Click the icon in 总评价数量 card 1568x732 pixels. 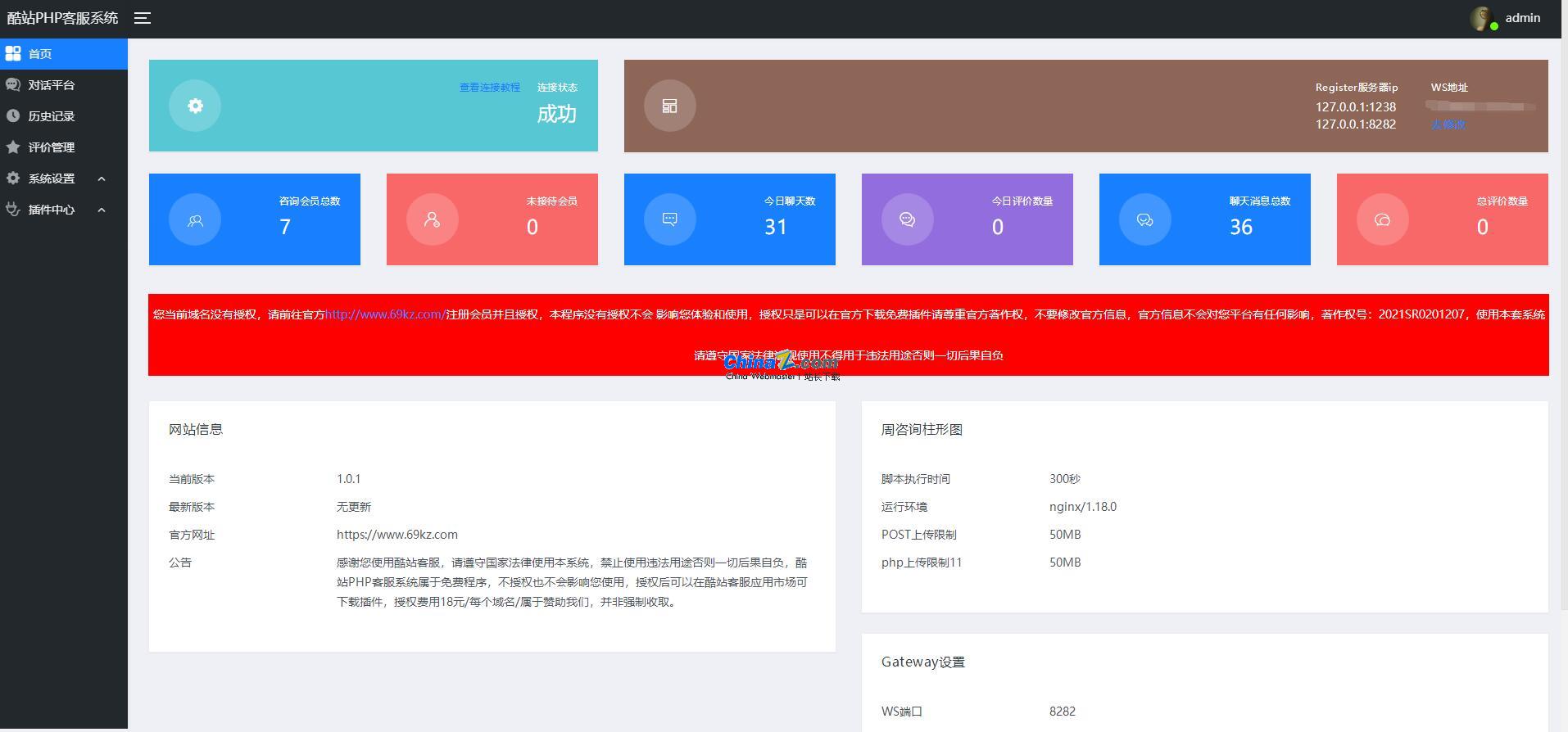1382,219
